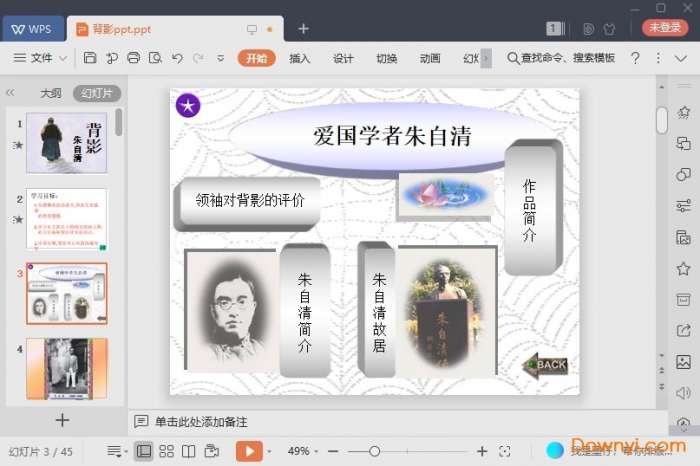The height and width of the screenshot is (466, 700).
Task: Click the 未登录 login button
Action: point(665,28)
